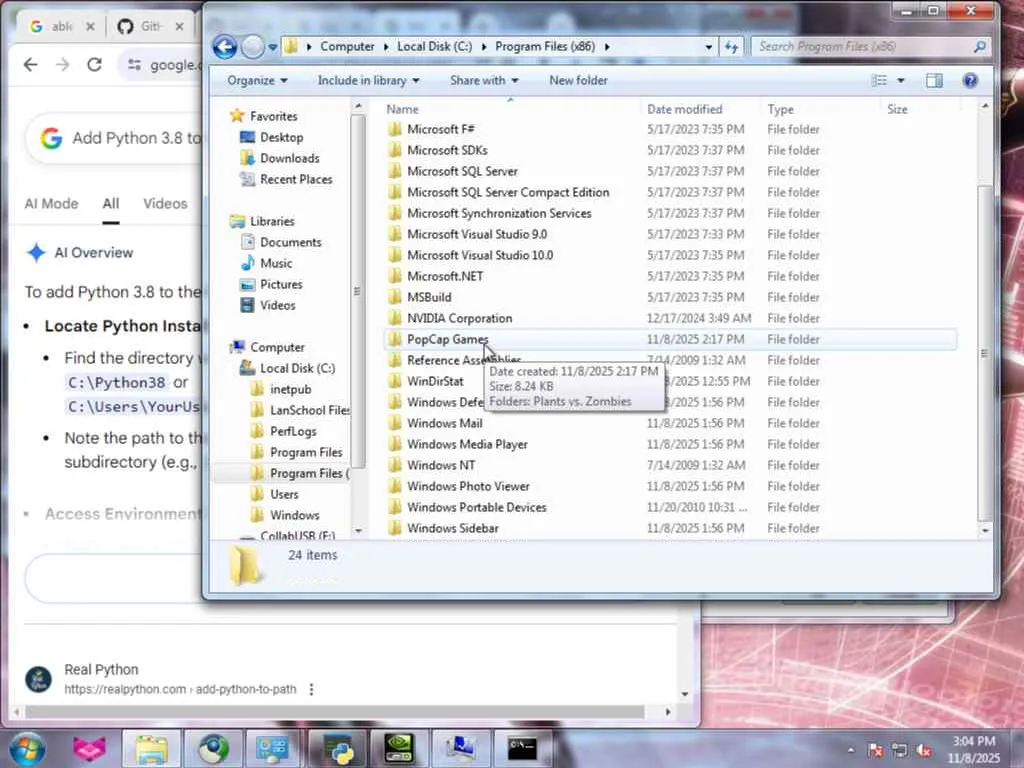Go back in Chrome browser
Screen dimensions: 1024x768
[x=31, y=65]
